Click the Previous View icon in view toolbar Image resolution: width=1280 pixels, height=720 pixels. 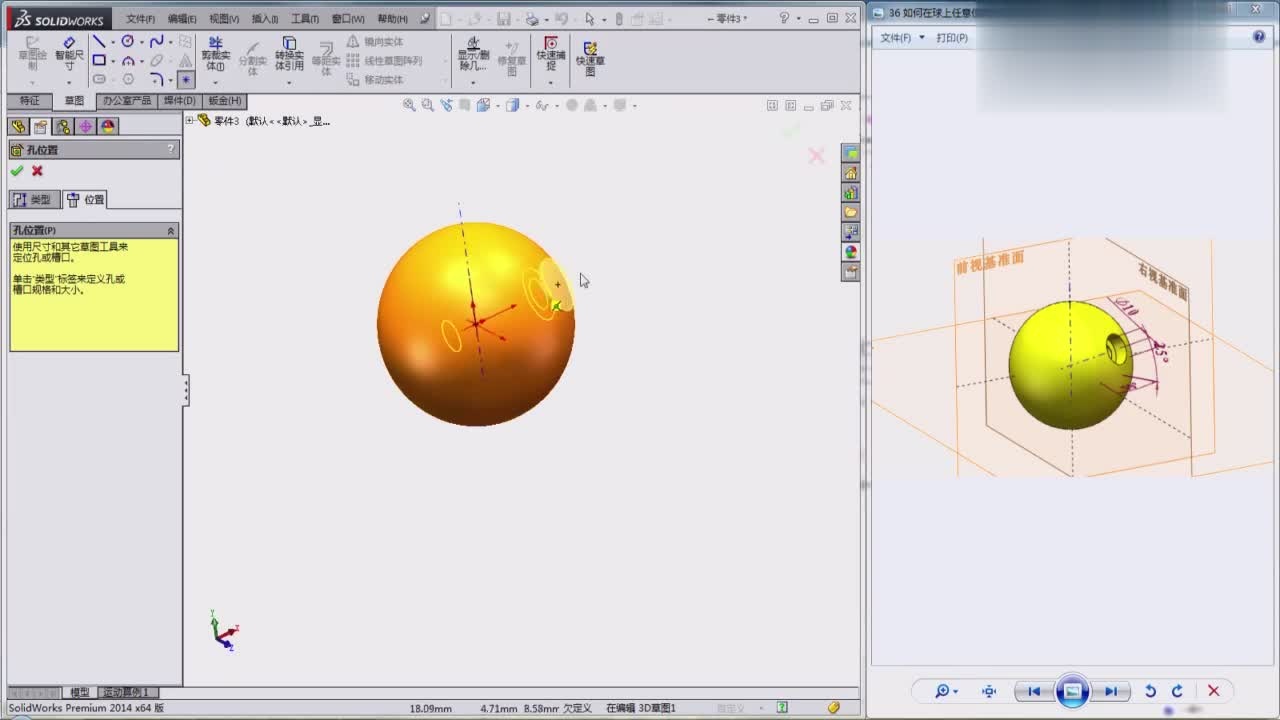(x=447, y=105)
